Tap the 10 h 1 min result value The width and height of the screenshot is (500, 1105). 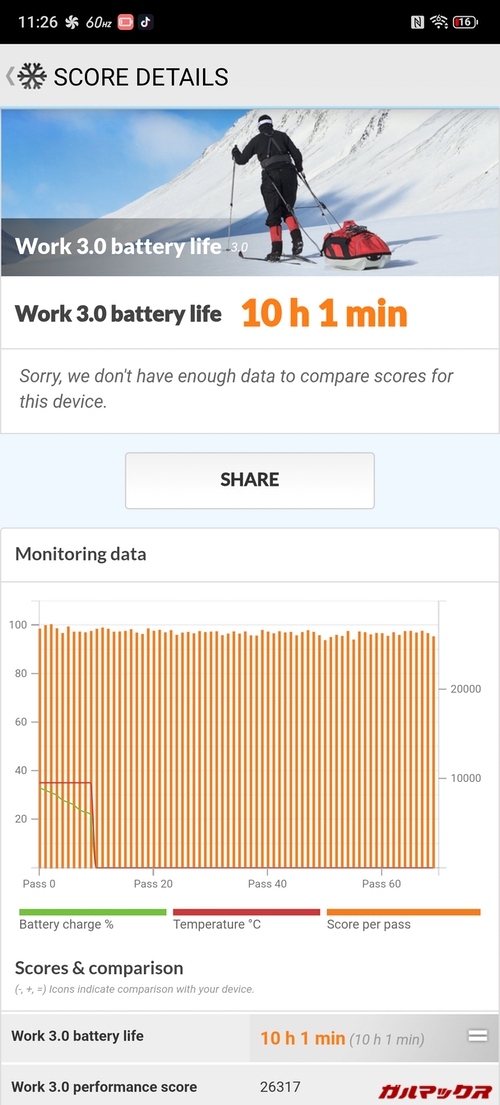coord(325,314)
